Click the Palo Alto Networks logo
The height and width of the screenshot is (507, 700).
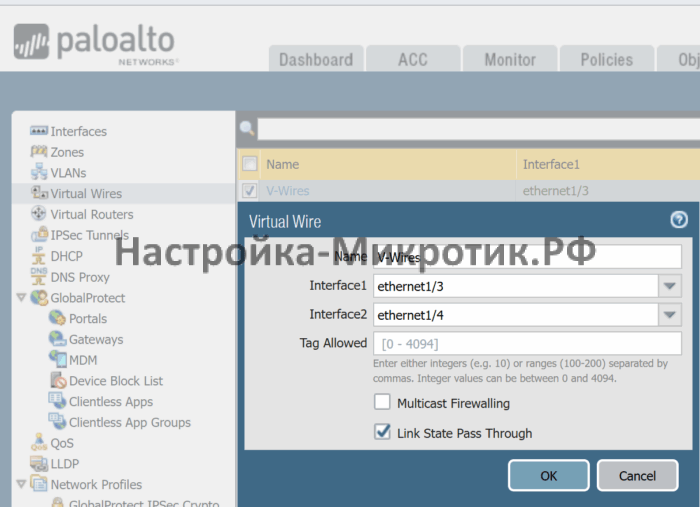96,44
